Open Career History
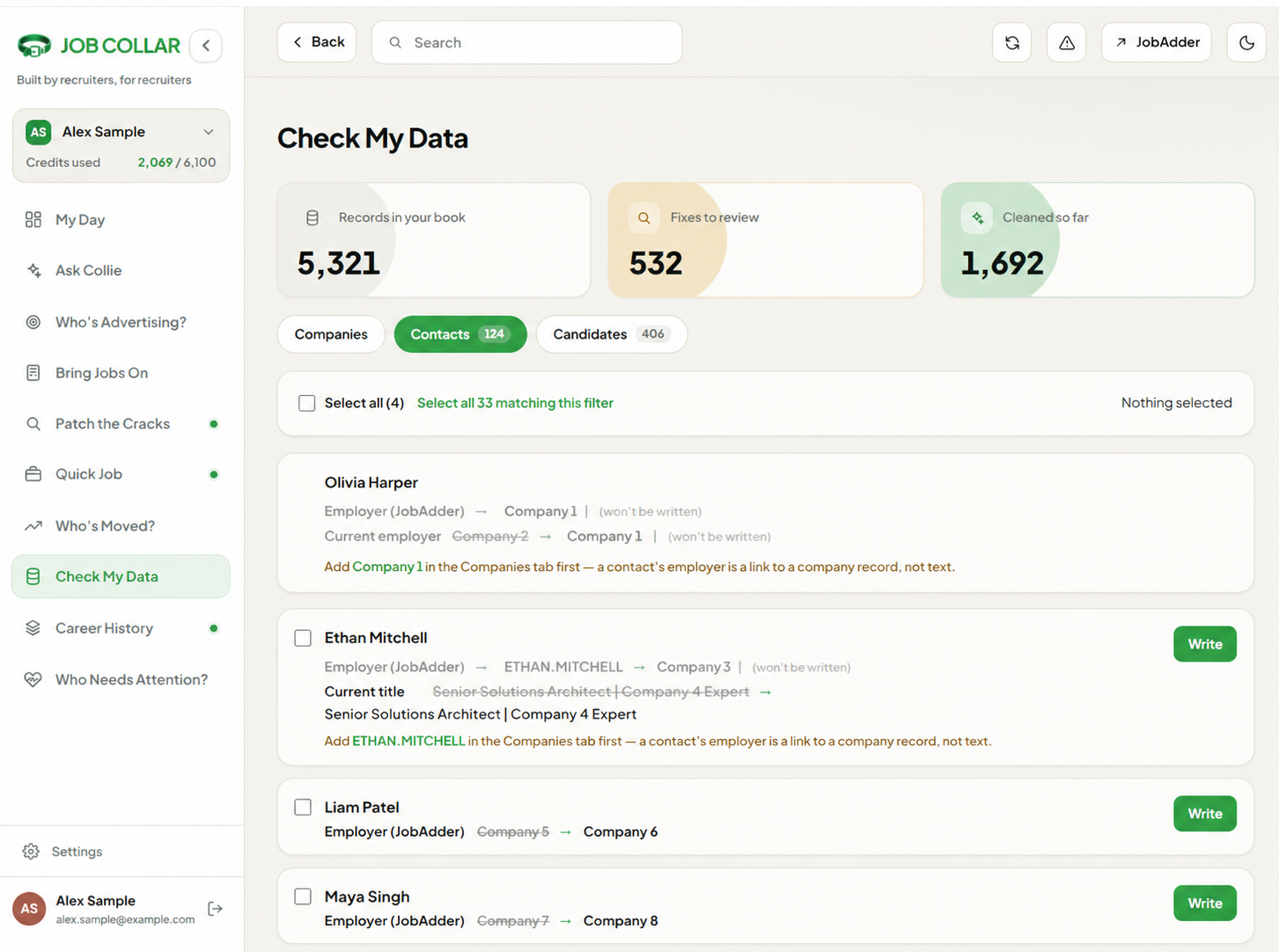The image size is (1279, 952). coord(121,628)
